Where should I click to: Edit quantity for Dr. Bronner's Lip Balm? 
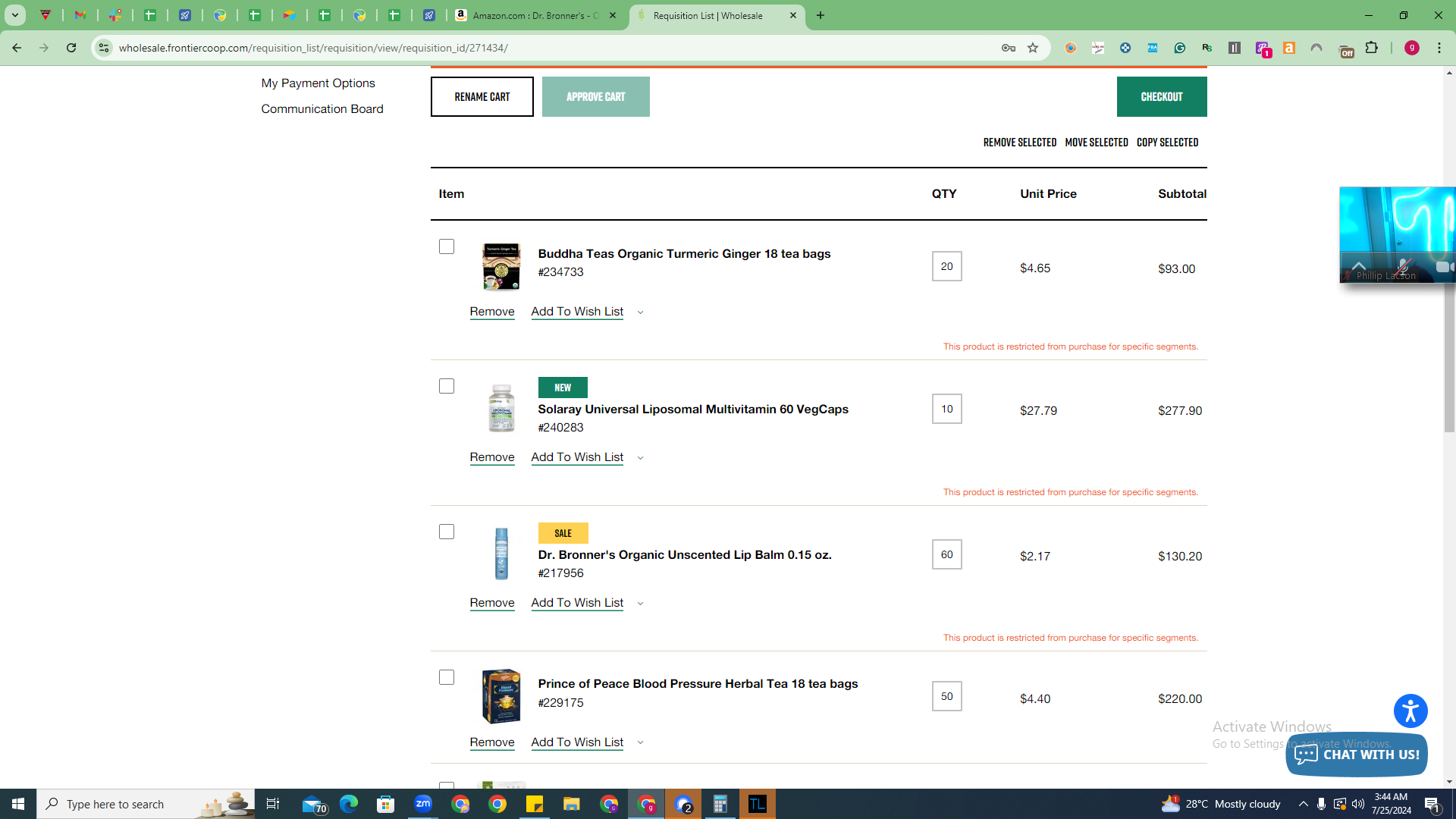click(x=947, y=554)
